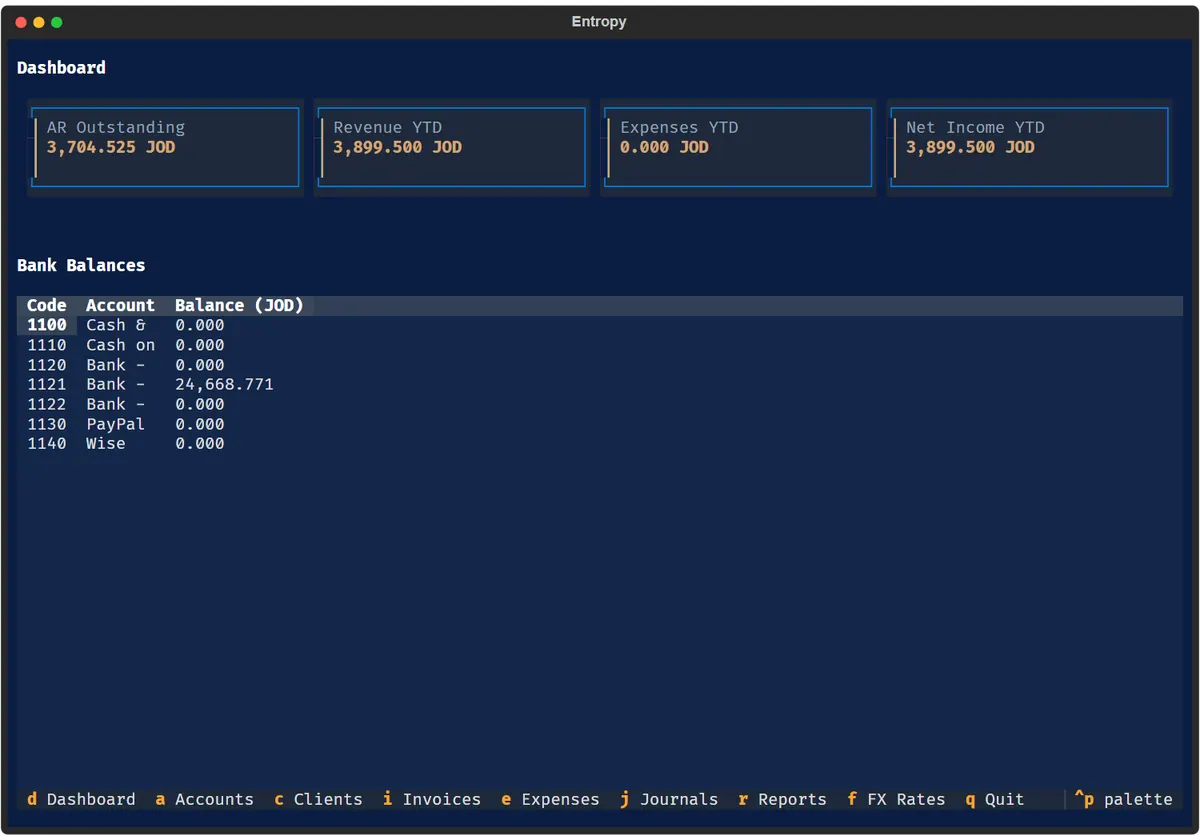Viewport: 1200px width, 840px height.
Task: Select the AR Outstanding card
Action: click(165, 147)
